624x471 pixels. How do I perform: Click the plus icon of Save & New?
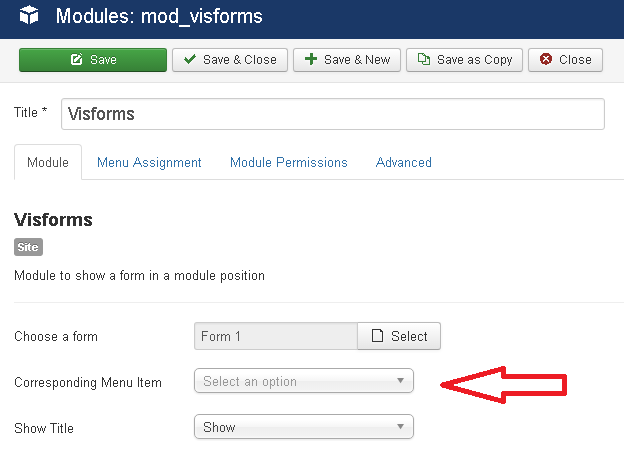(311, 60)
